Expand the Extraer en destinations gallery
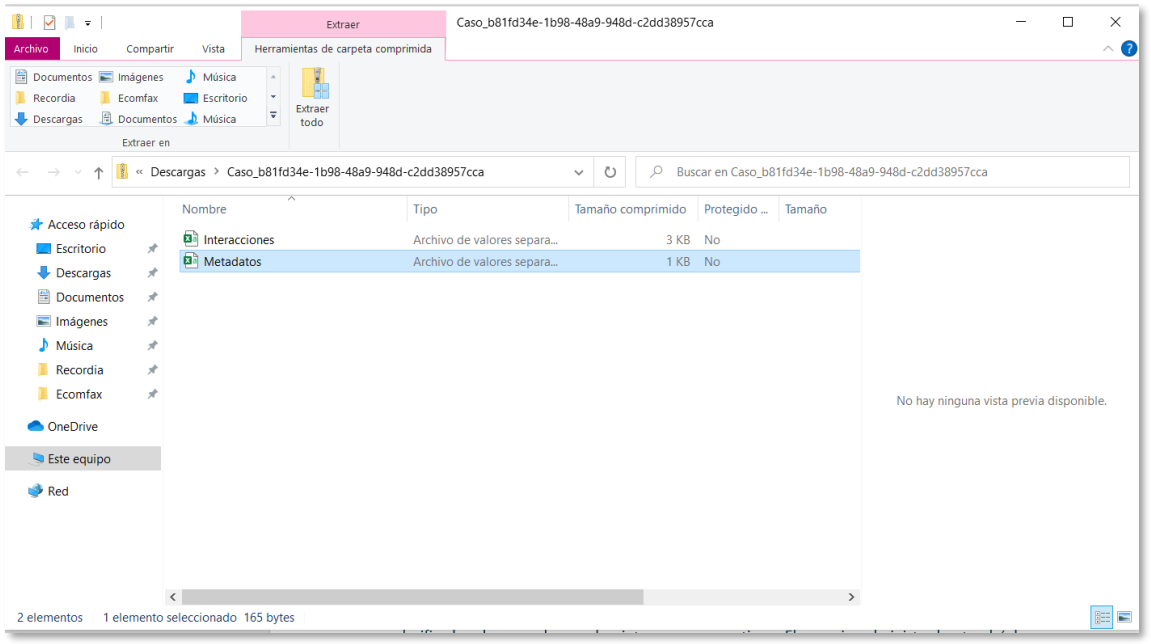Image resolution: width=1151 pixels, height=644 pixels. pos(274,115)
